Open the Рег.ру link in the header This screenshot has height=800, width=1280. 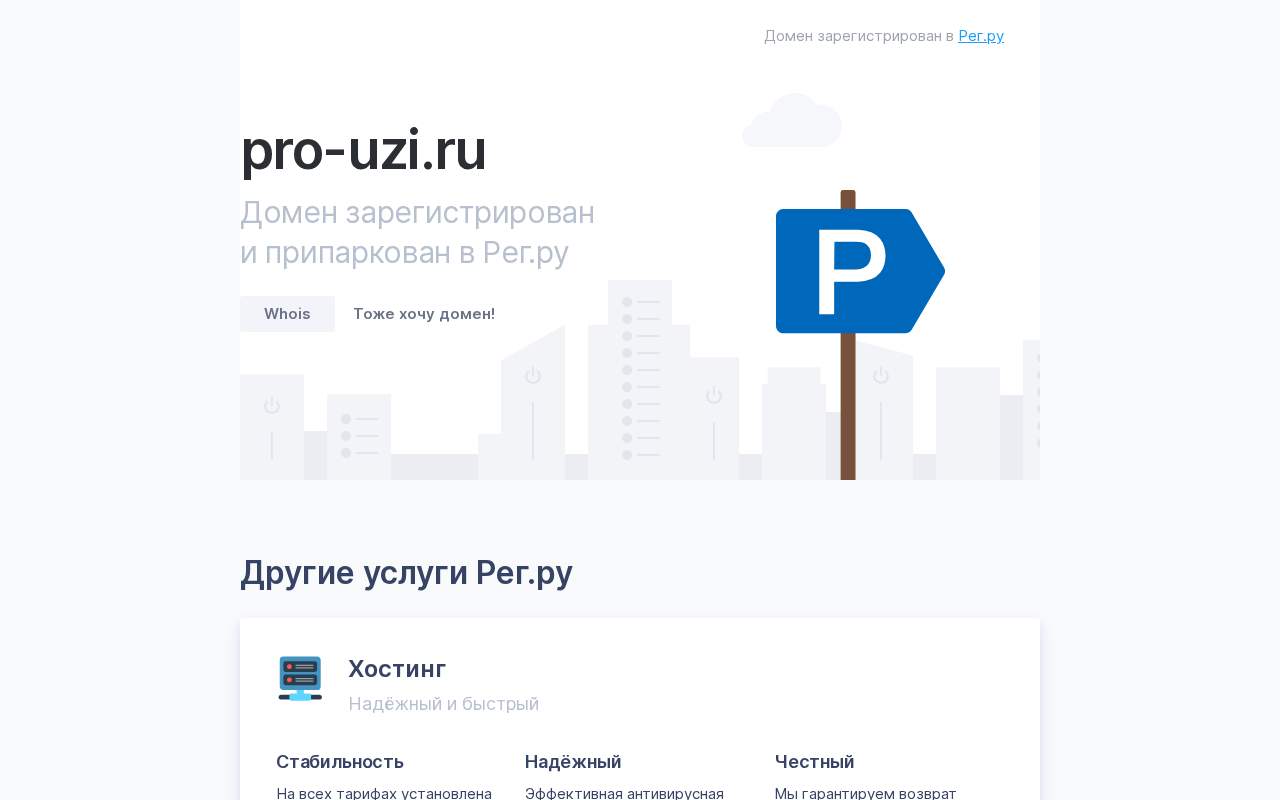[x=981, y=36]
